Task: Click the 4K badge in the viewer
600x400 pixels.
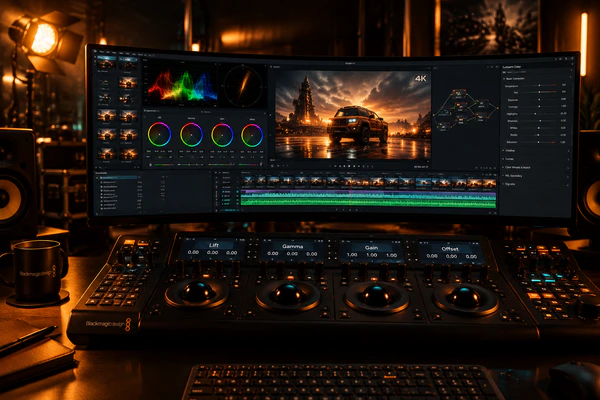Action: (421, 78)
